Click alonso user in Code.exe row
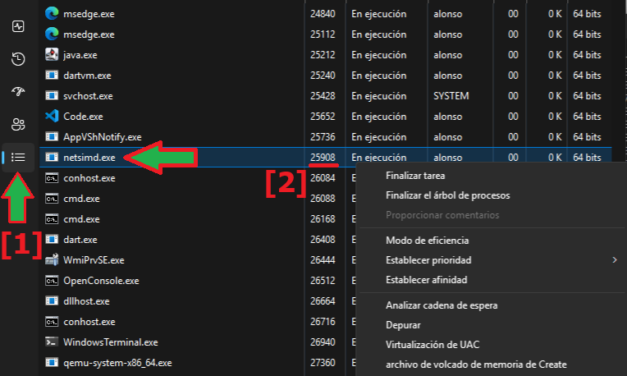Image resolution: width=627 pixels, height=376 pixels. click(x=448, y=117)
